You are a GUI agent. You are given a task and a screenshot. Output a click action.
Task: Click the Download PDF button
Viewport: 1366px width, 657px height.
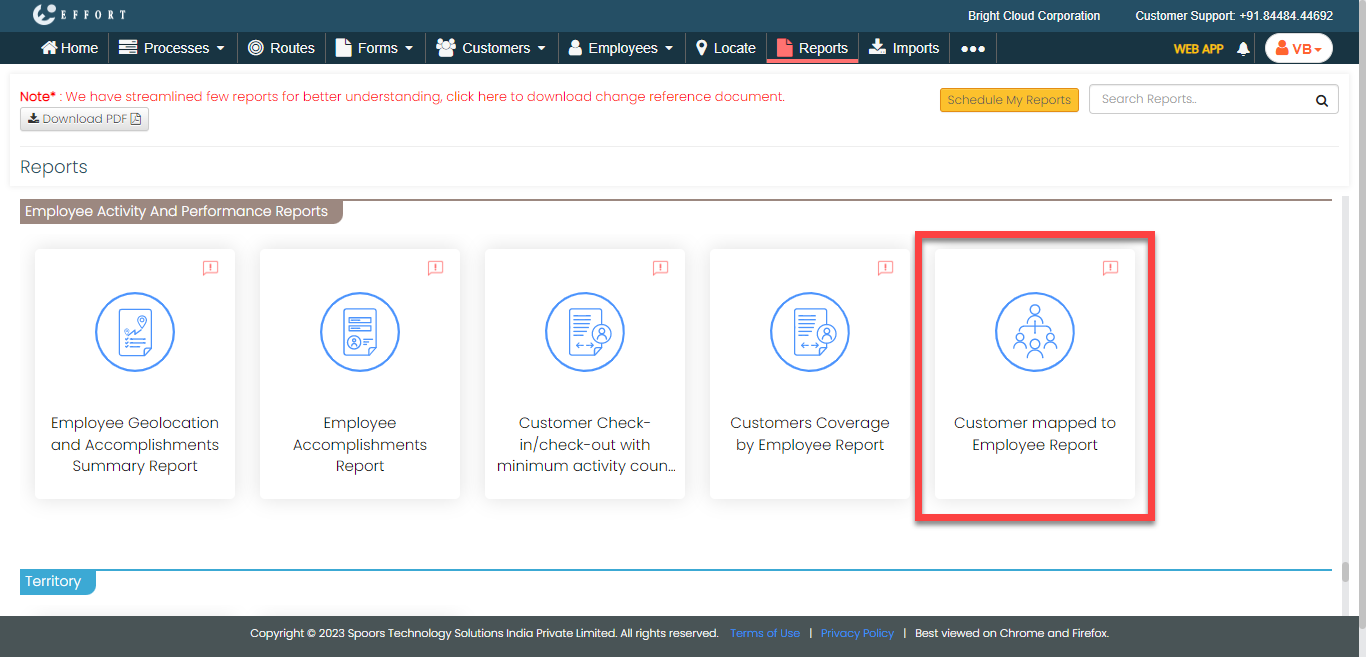(84, 119)
